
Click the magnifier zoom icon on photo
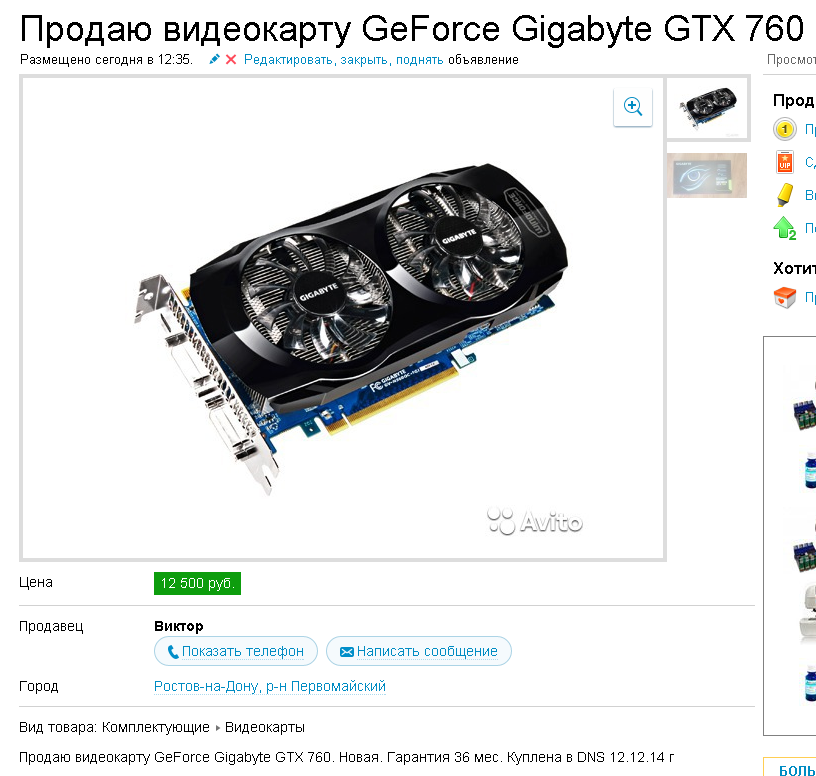633,107
